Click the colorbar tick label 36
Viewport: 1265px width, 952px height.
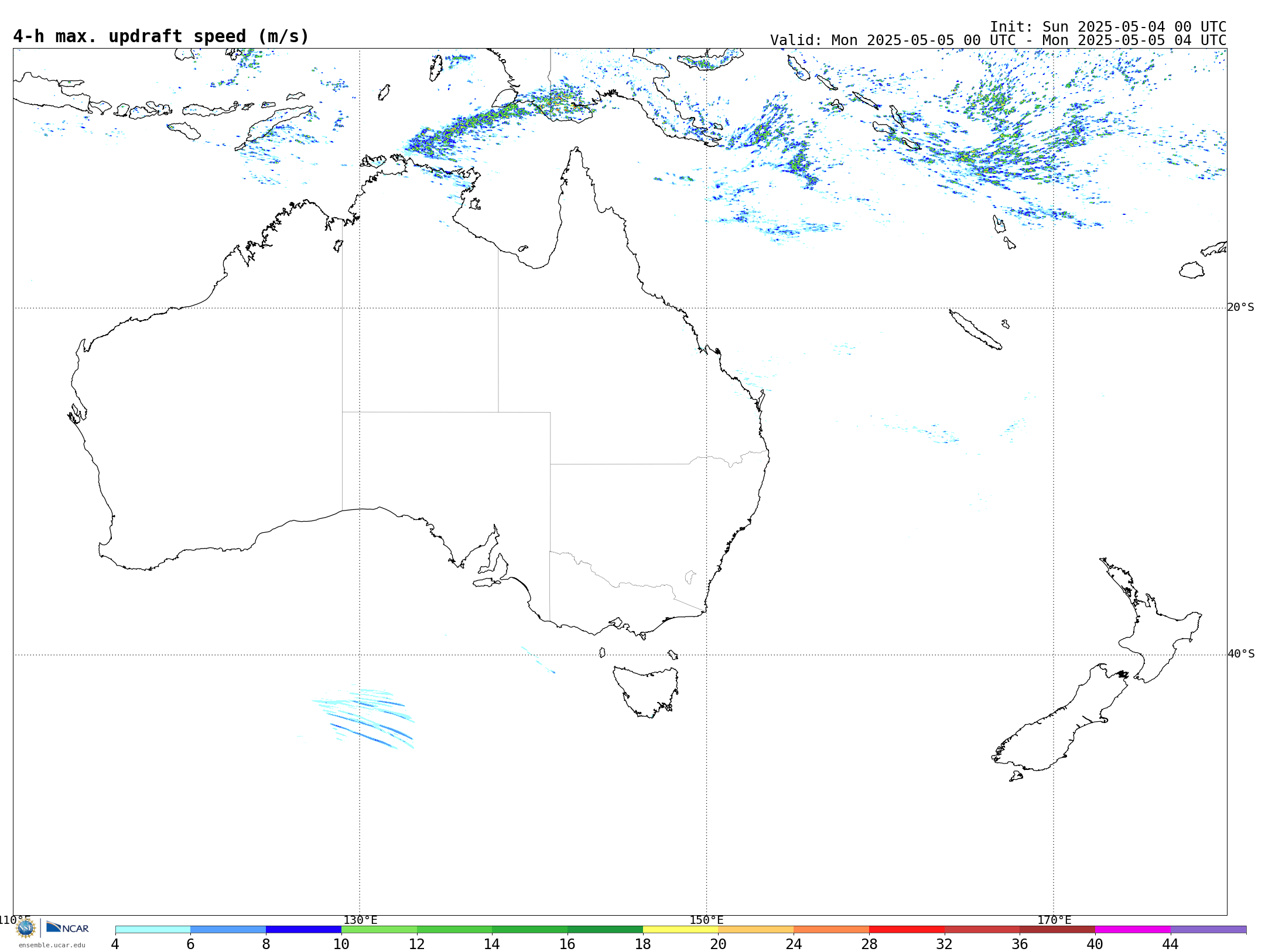click(1020, 944)
